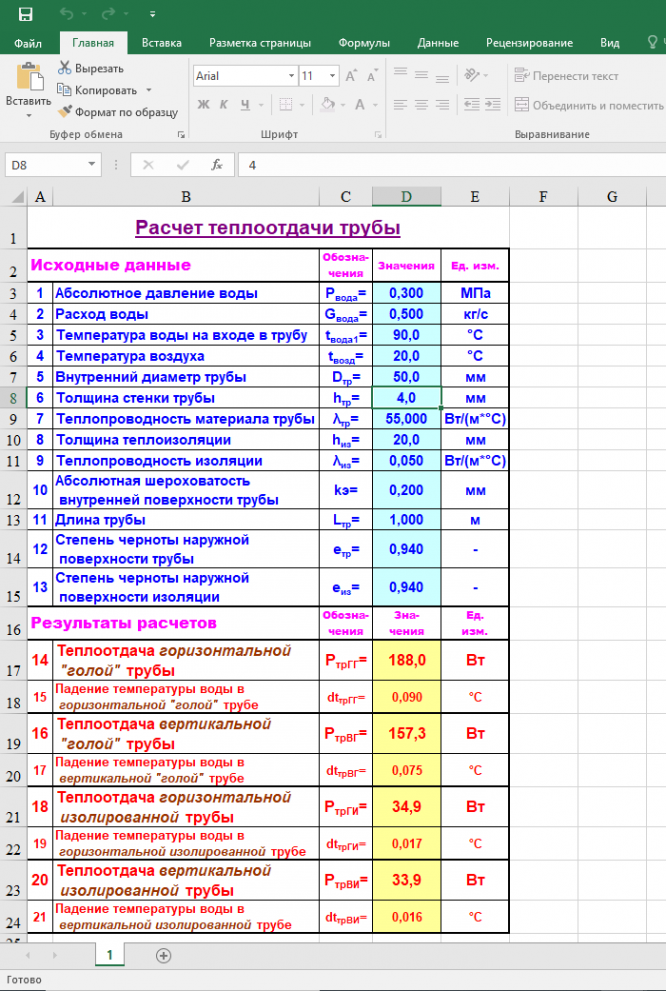This screenshot has height=991, width=666.
Task: Increase the cell indent
Action: 493,104
